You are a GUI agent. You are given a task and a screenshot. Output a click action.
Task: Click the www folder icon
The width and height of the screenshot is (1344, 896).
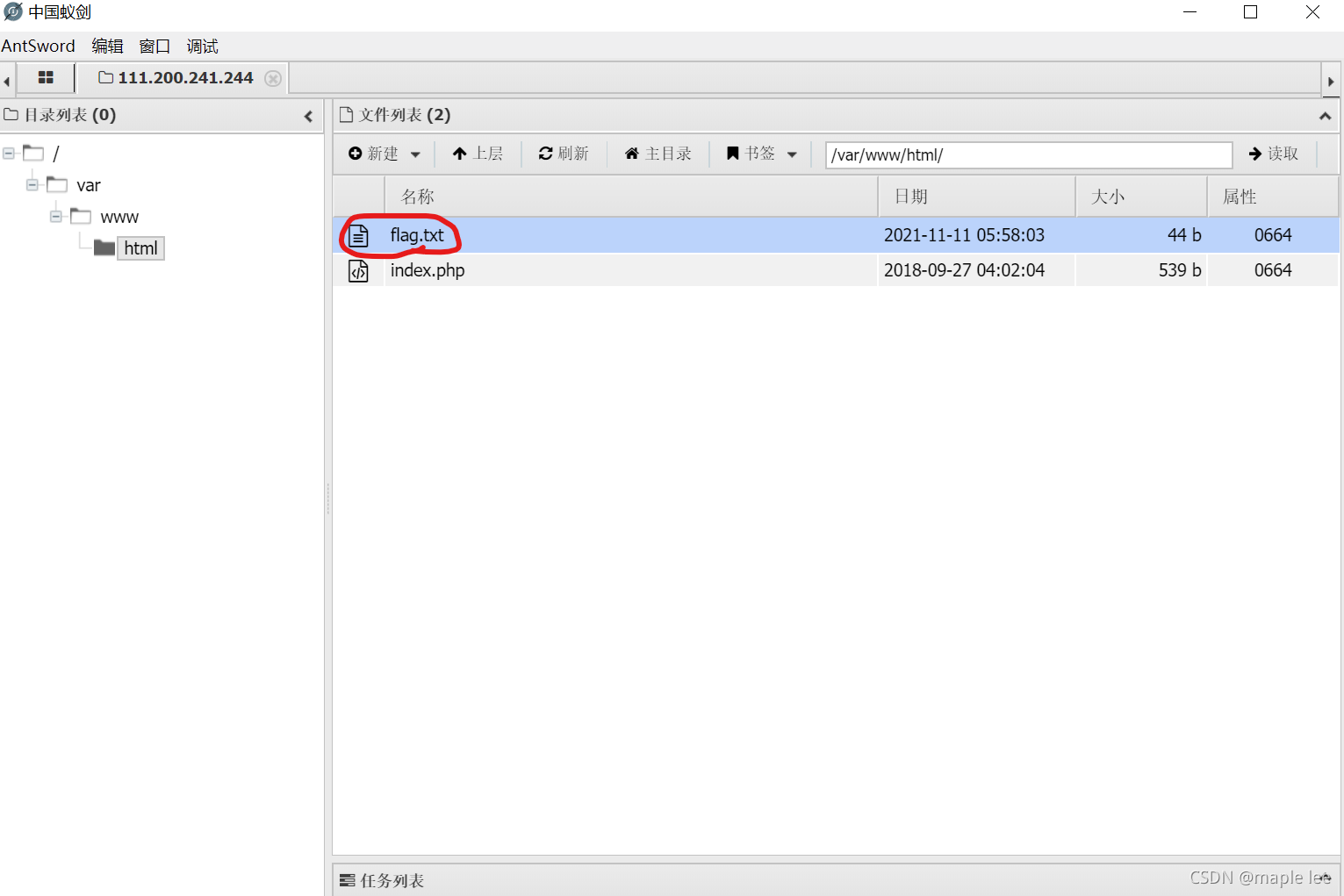(x=81, y=217)
